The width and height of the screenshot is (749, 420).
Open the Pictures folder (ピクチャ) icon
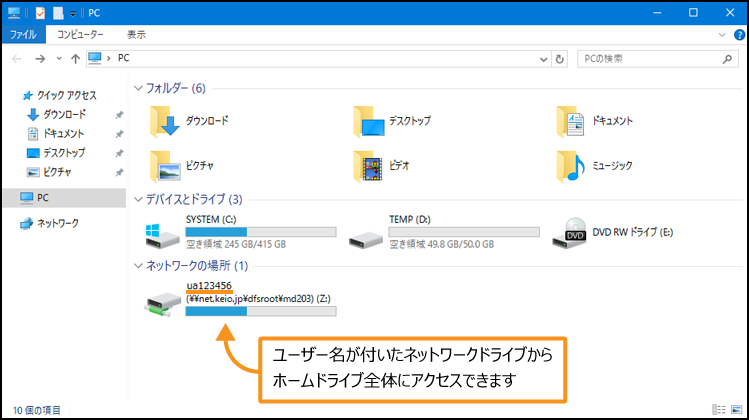(164, 164)
